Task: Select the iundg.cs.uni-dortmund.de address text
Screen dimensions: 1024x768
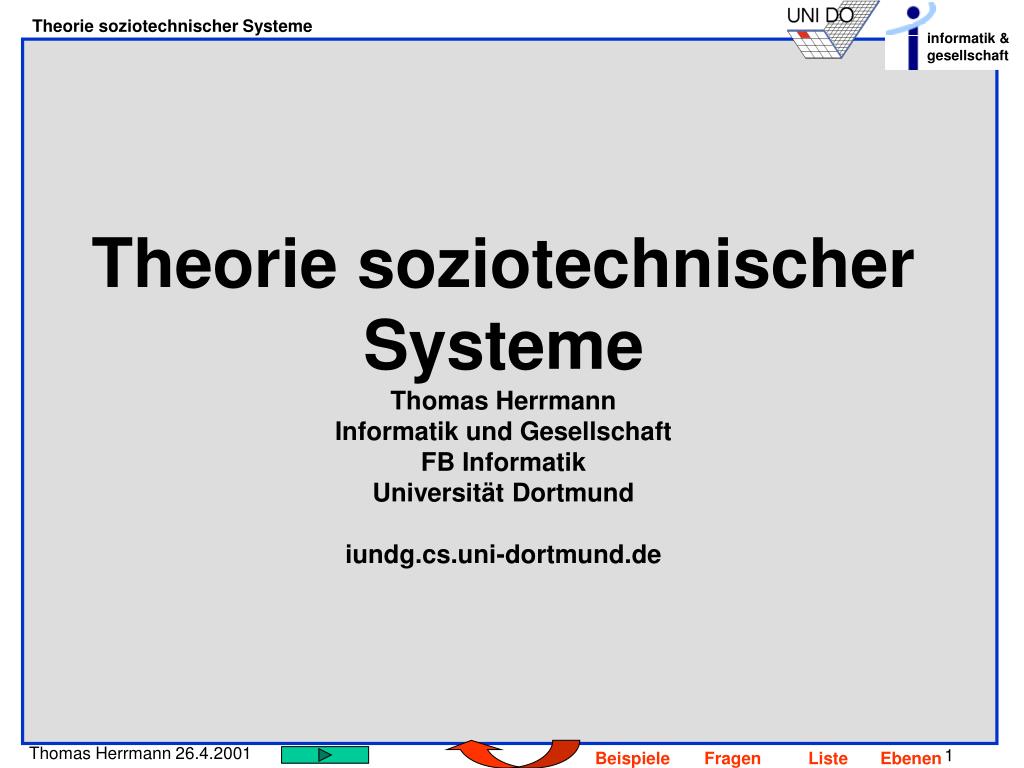Action: click(x=503, y=554)
